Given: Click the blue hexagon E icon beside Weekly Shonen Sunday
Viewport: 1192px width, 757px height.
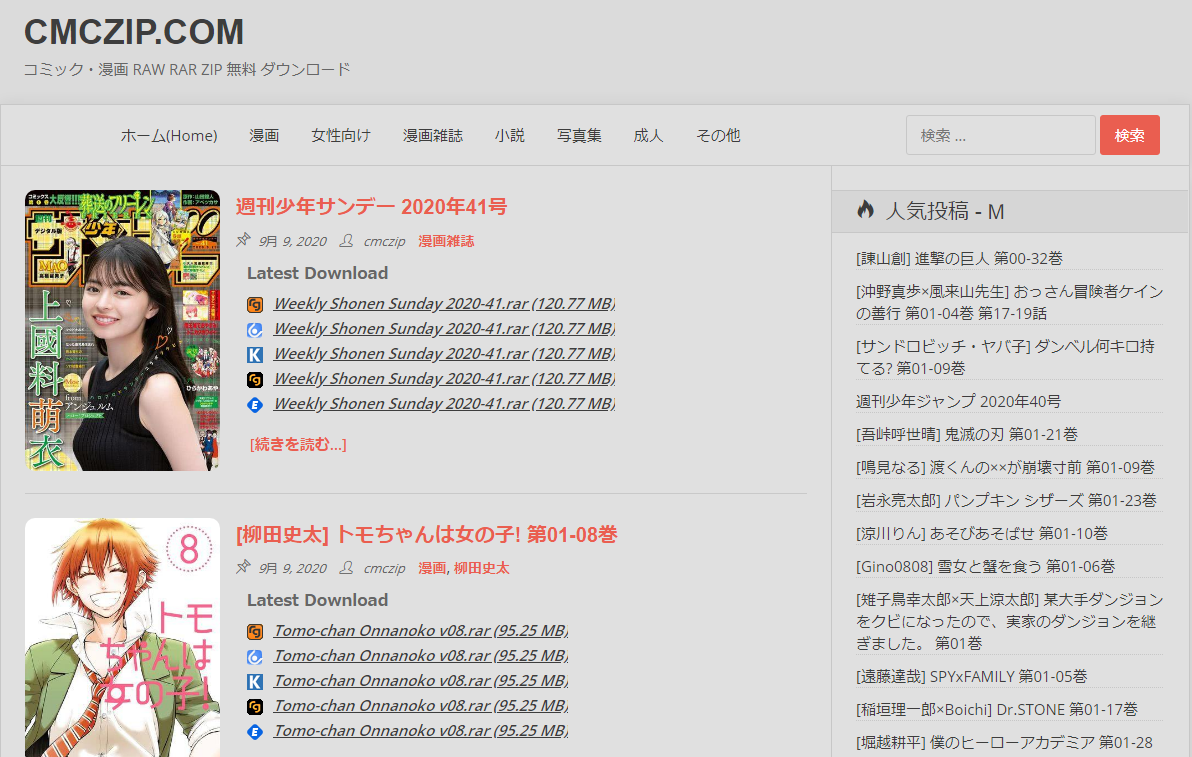Looking at the screenshot, I should coord(255,405).
